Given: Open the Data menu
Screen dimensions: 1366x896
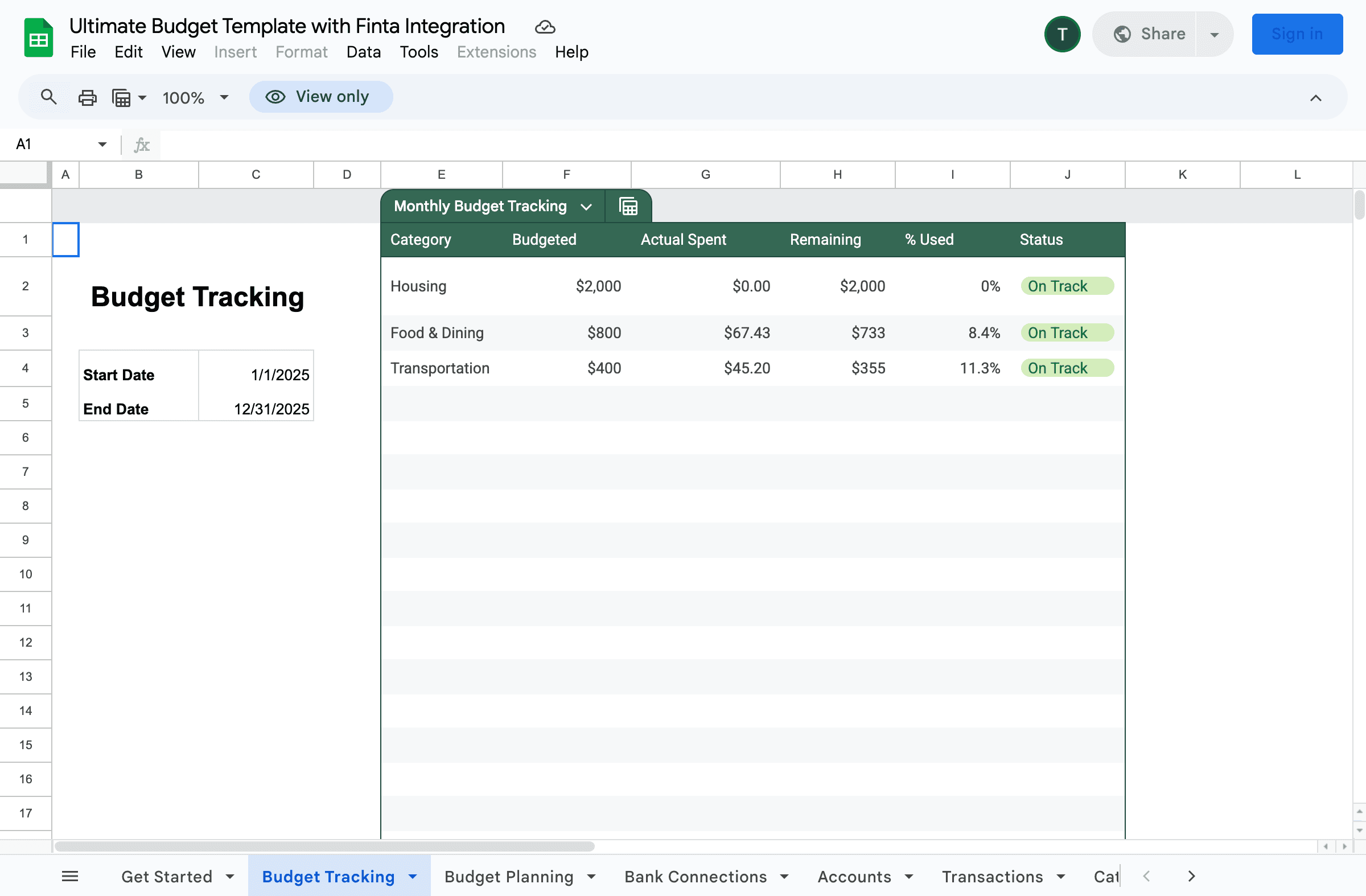Looking at the screenshot, I should tap(363, 52).
